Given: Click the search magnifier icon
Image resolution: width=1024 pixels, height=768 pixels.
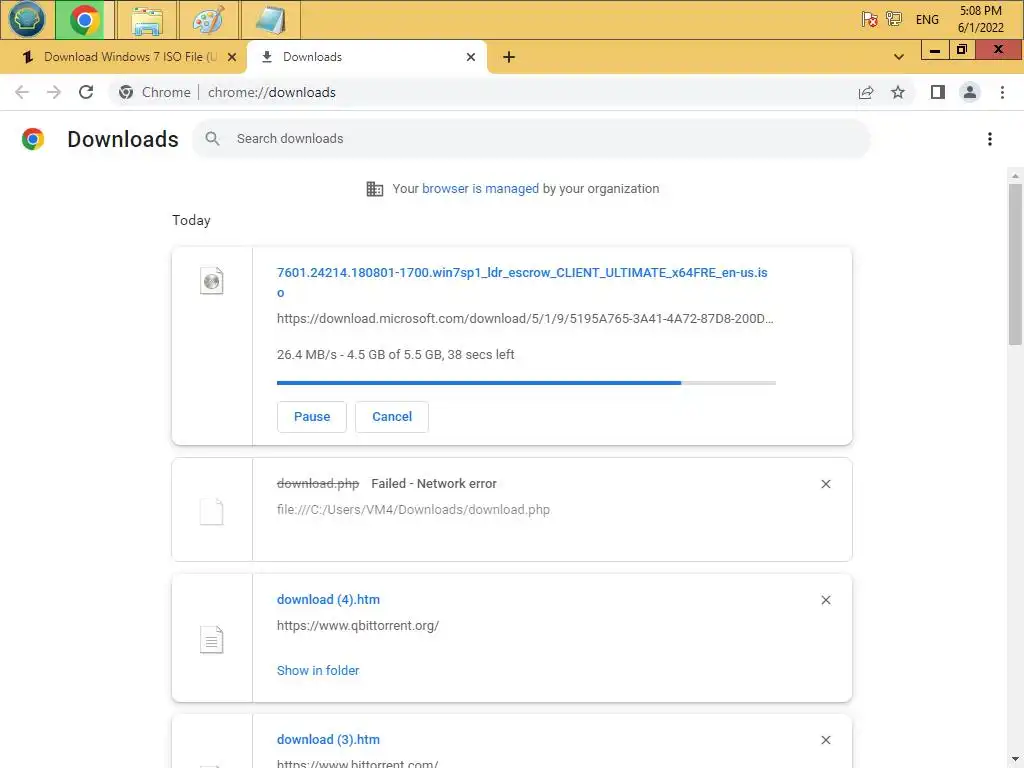Looking at the screenshot, I should 212,138.
